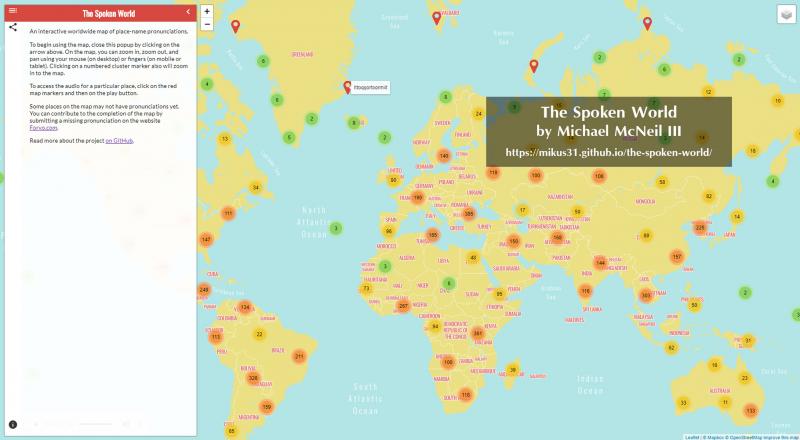Click the red pin in northwest Greenland
The height and width of the screenshot is (440, 800).
[x=235, y=25]
